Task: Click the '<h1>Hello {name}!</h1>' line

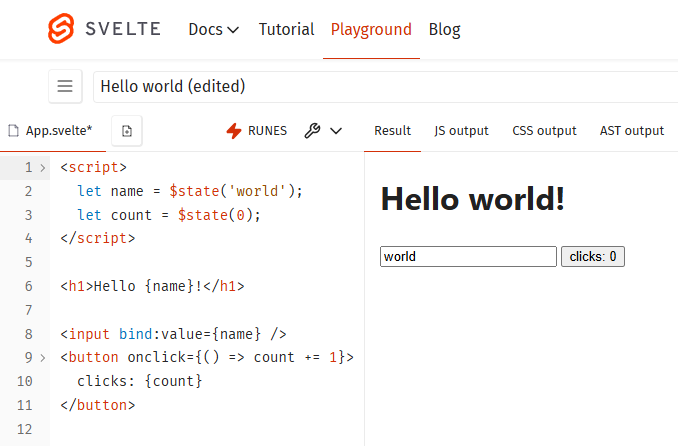Action: (x=152, y=286)
